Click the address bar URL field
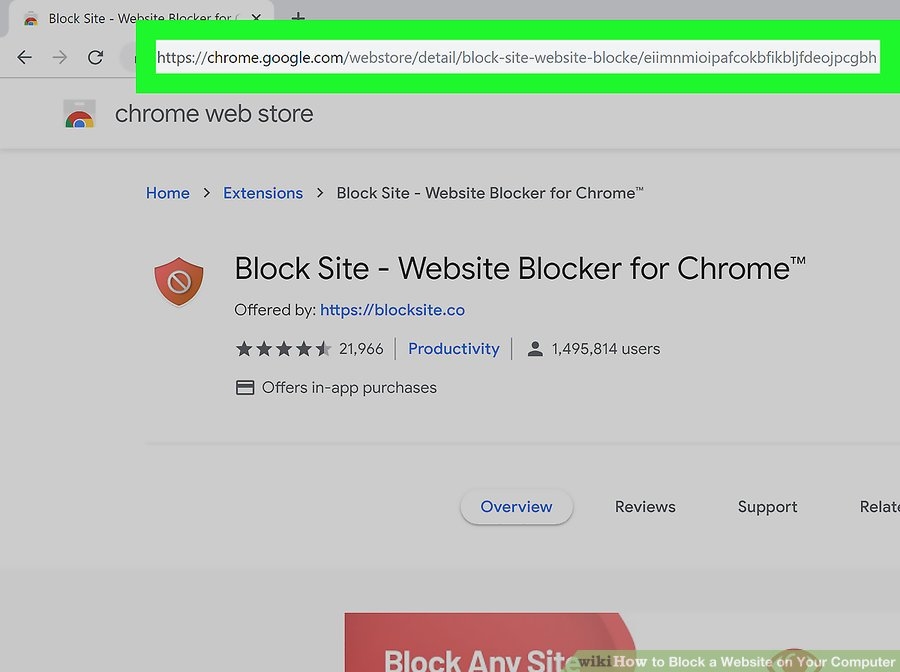 [517, 57]
